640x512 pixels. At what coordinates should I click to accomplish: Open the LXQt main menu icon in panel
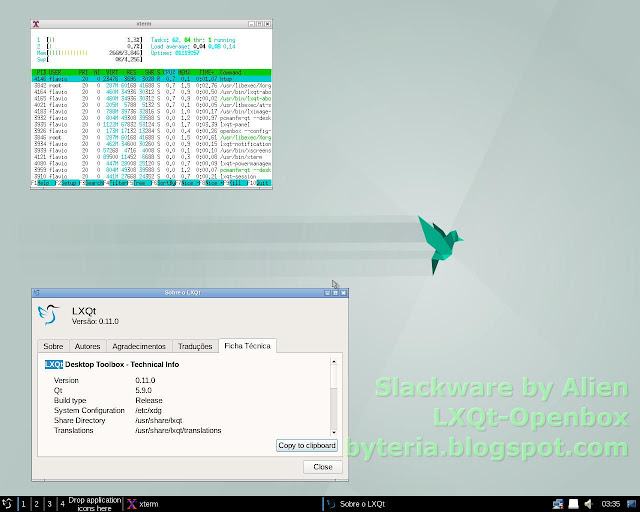pos(7,503)
